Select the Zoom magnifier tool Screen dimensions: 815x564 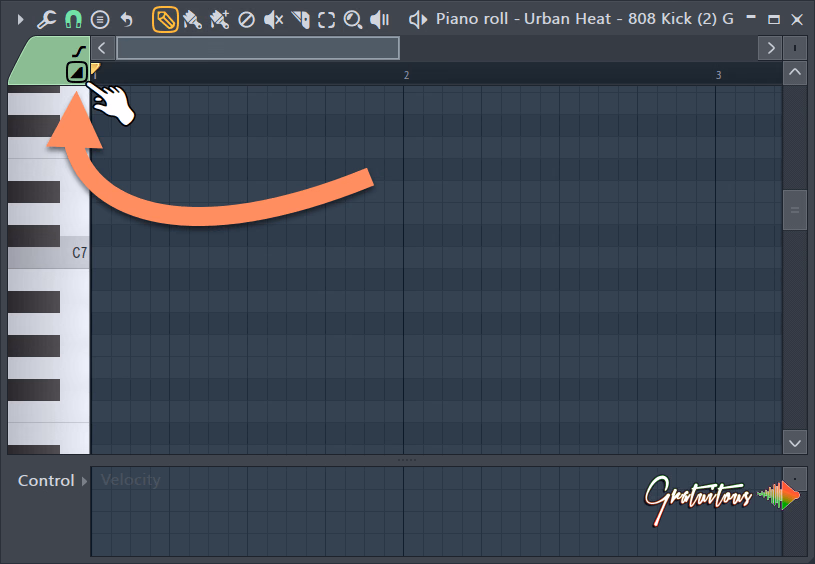pyautogui.click(x=353, y=20)
